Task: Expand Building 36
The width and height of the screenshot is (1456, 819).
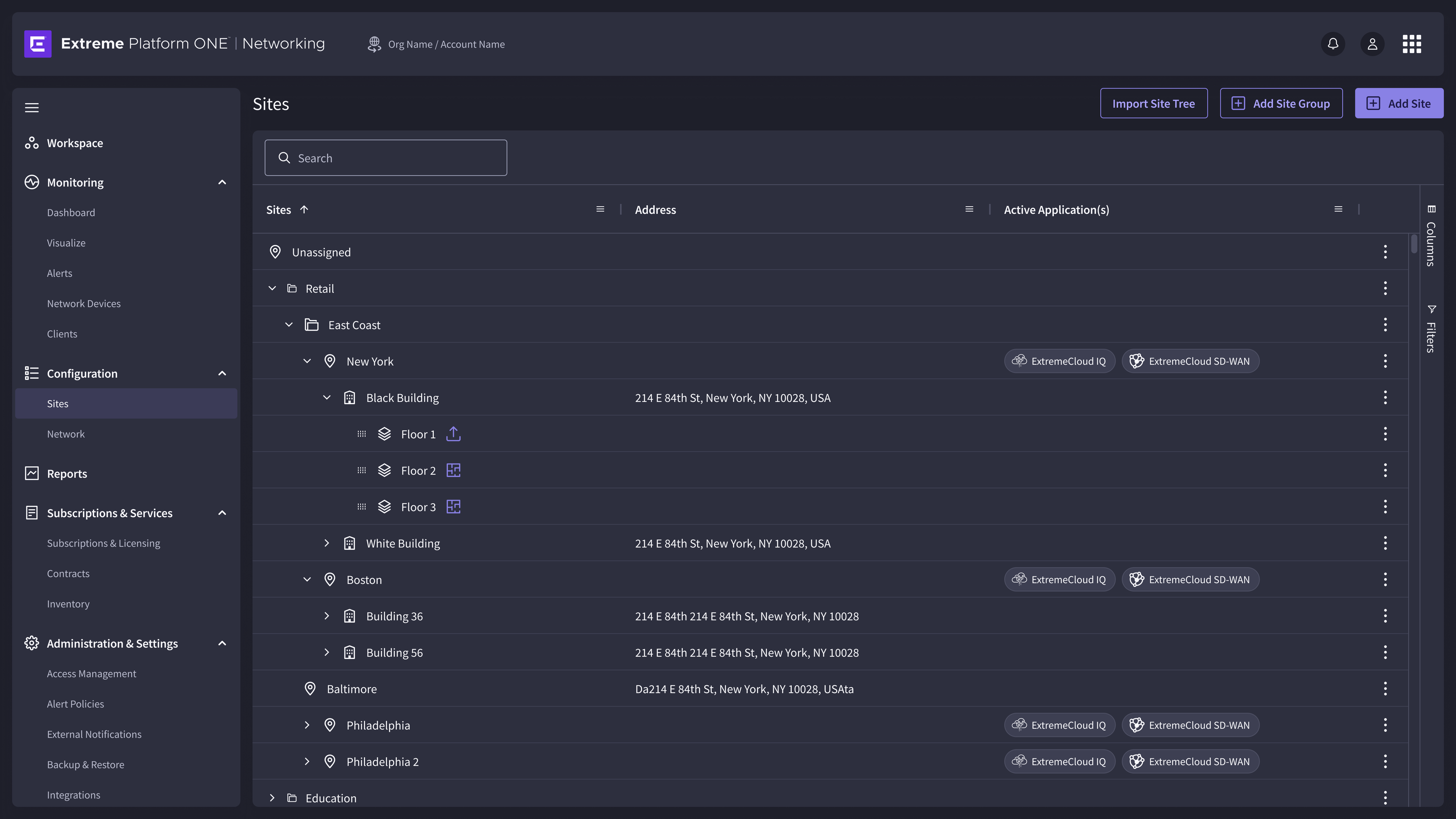Action: [x=327, y=616]
